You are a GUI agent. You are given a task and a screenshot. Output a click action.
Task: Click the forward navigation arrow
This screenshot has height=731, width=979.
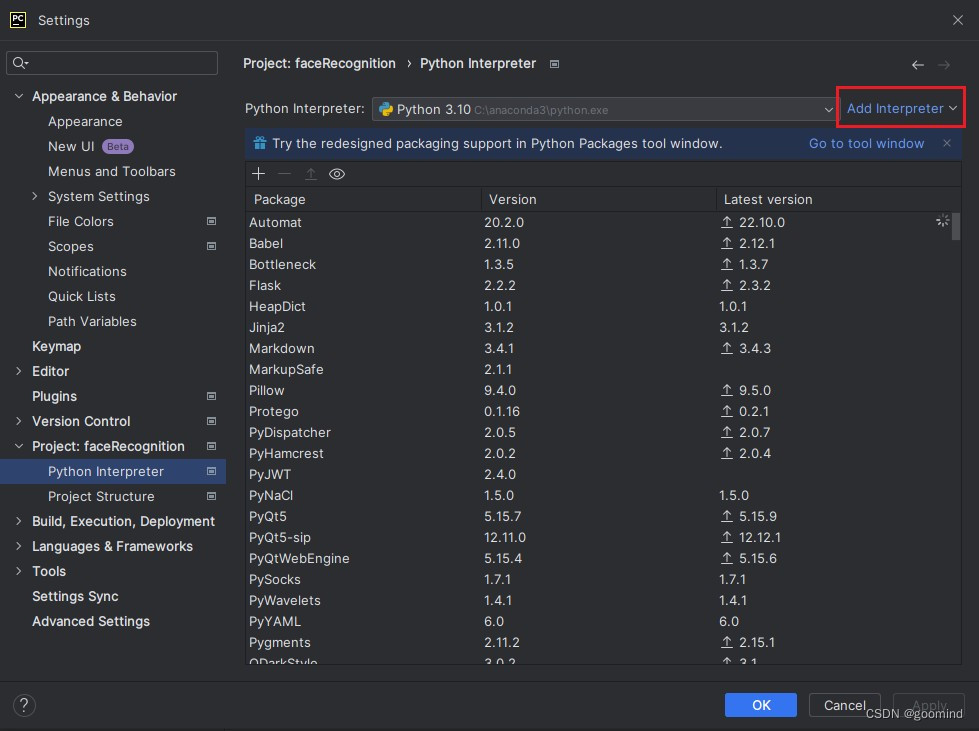(943, 64)
